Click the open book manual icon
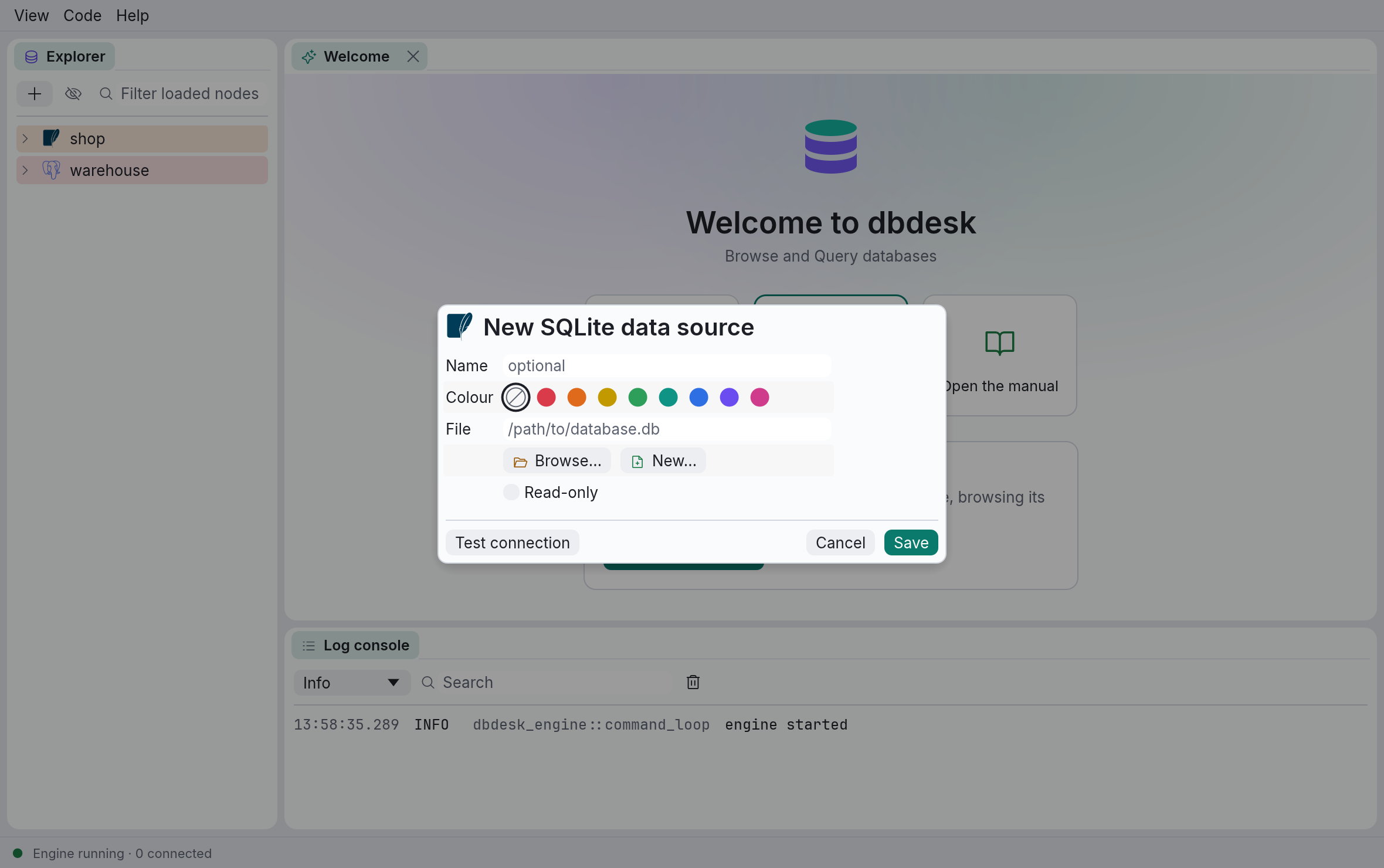 (x=1000, y=343)
